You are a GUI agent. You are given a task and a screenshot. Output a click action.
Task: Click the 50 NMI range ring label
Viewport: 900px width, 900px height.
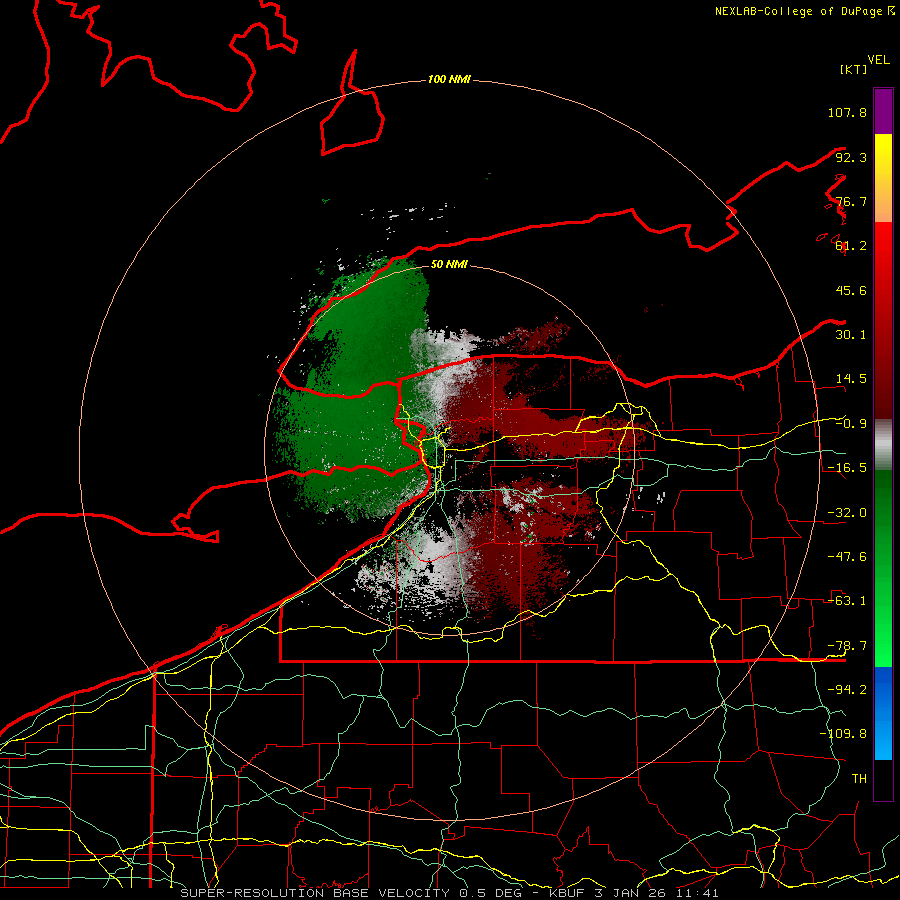pos(449,264)
